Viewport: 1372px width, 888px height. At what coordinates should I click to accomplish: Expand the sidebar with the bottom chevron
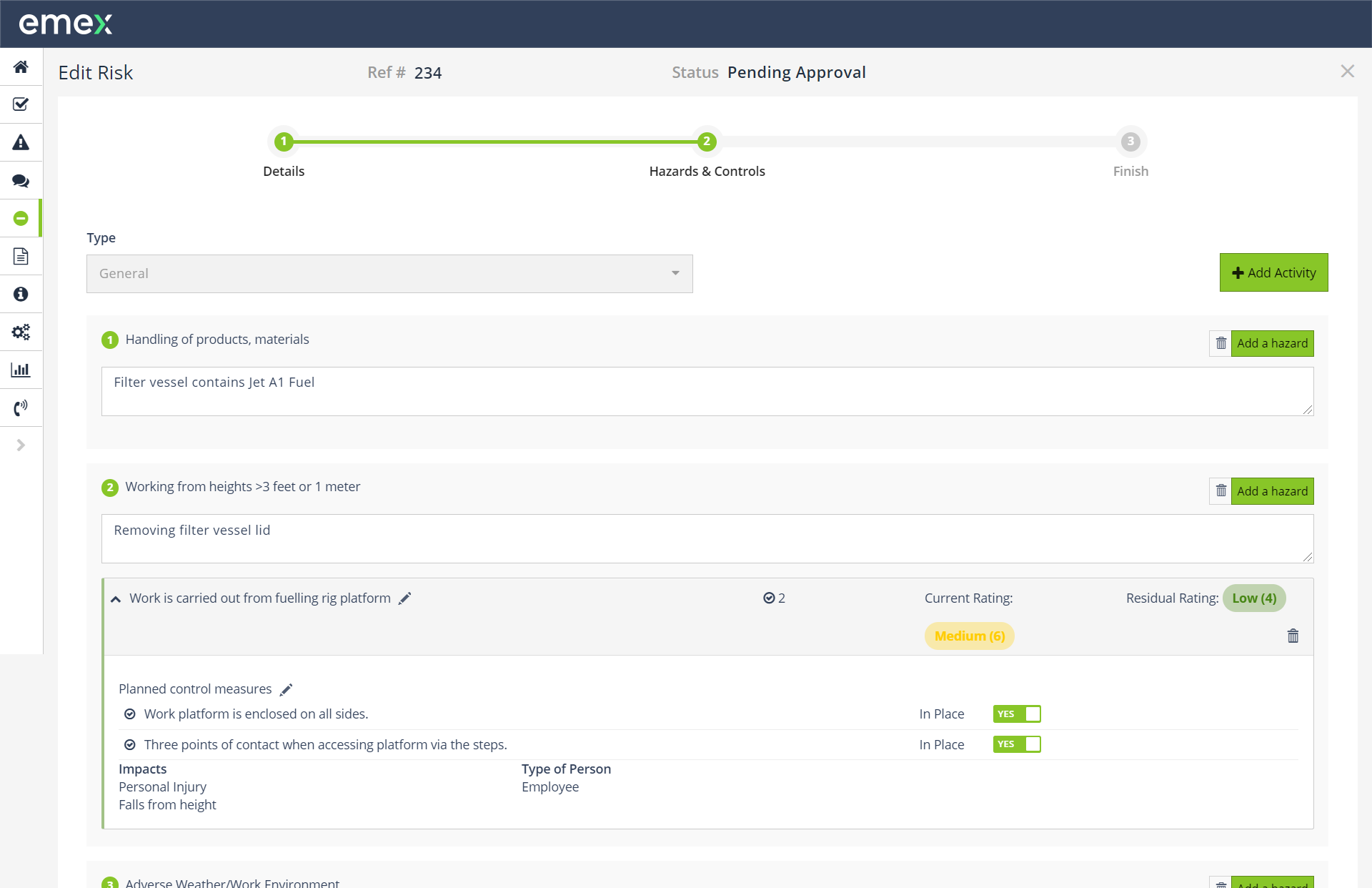click(x=21, y=445)
